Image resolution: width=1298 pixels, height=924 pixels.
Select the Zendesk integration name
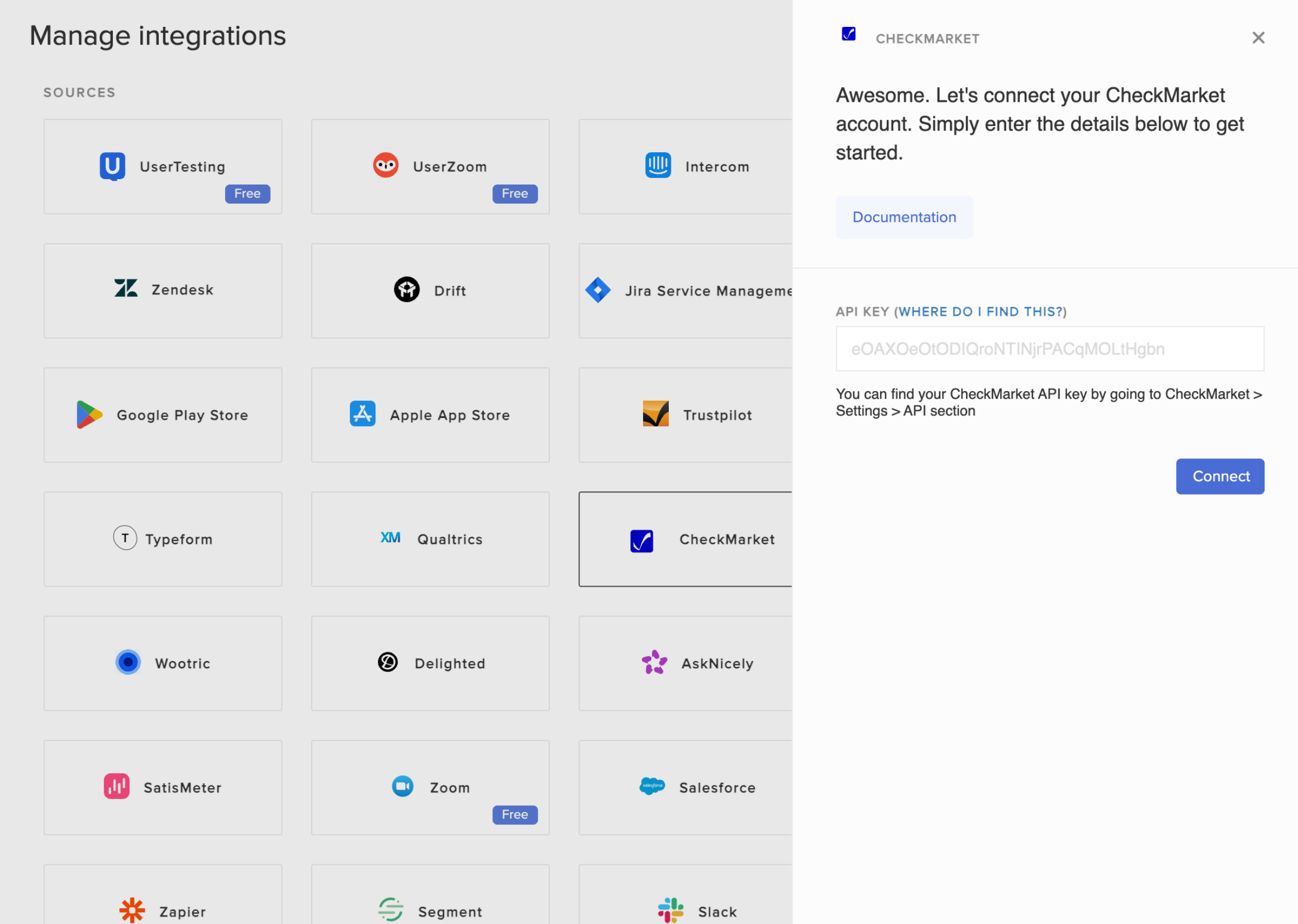point(182,290)
